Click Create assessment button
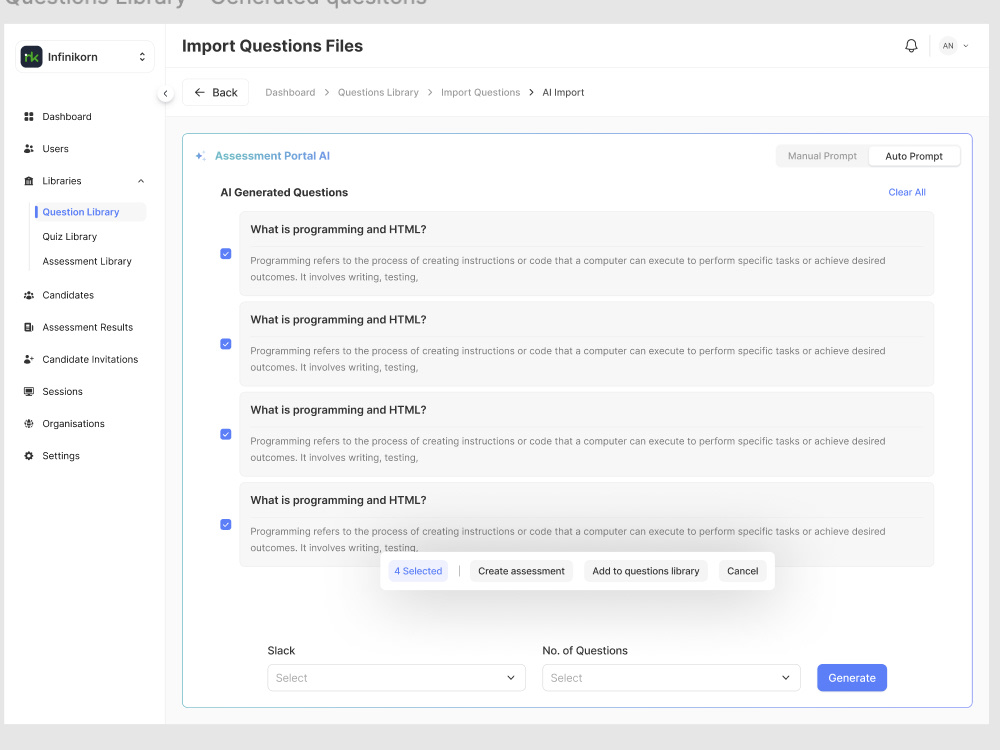 (522, 571)
